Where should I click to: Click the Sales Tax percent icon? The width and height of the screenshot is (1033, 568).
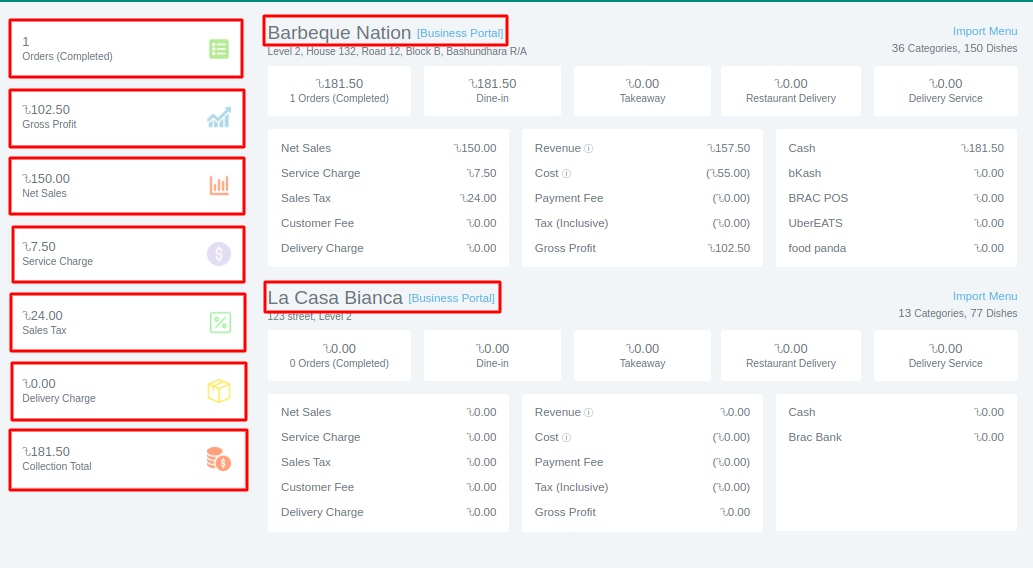220,322
